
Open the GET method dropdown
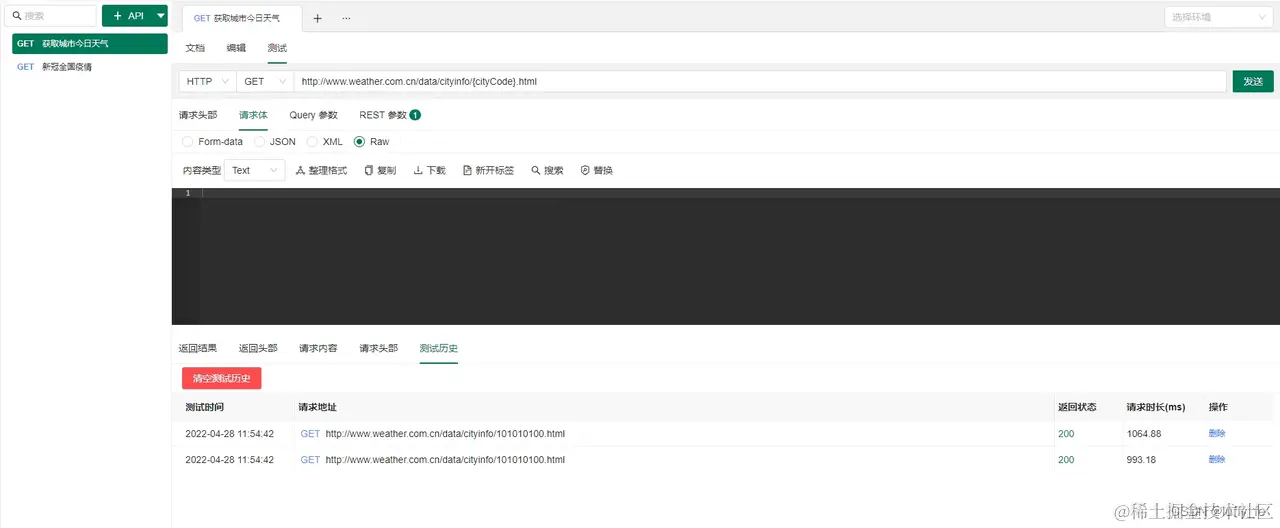[x=264, y=81]
